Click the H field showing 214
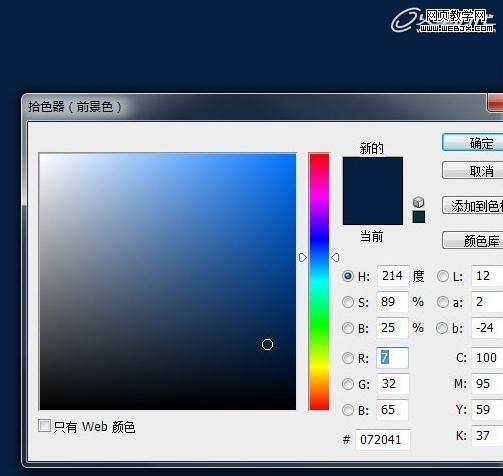503x476 pixels. click(393, 276)
